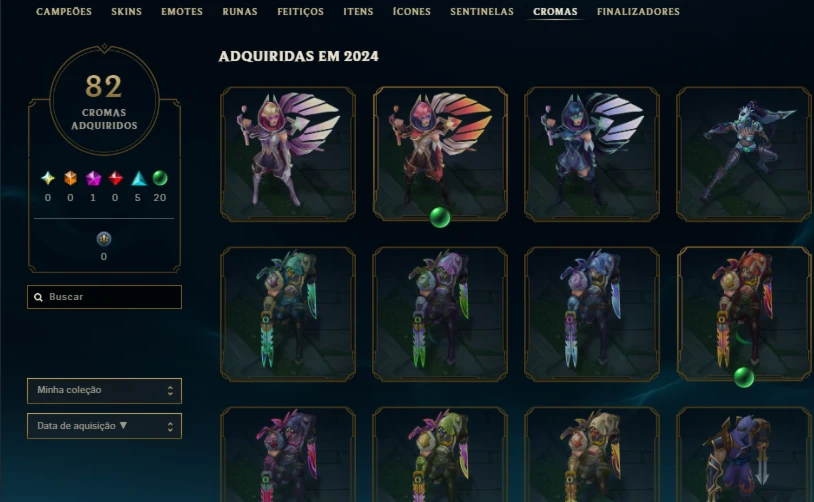Click the pink gem icon
Image resolution: width=814 pixels, height=502 pixels.
click(93, 178)
